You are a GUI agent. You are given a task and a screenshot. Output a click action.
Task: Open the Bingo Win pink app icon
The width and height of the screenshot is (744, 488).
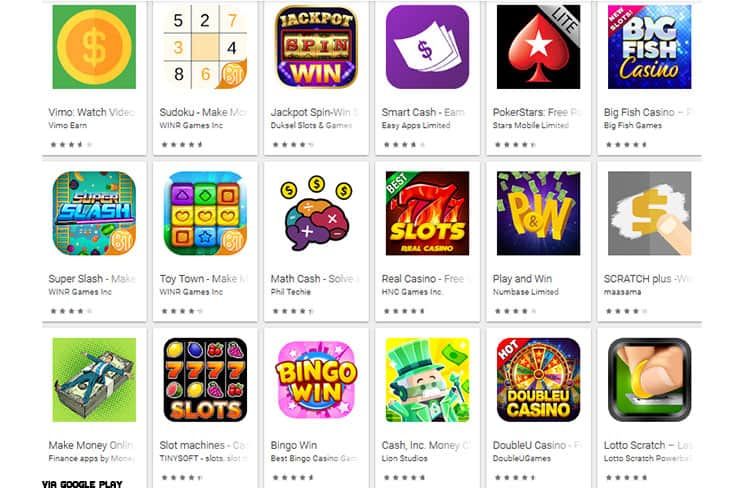point(316,380)
